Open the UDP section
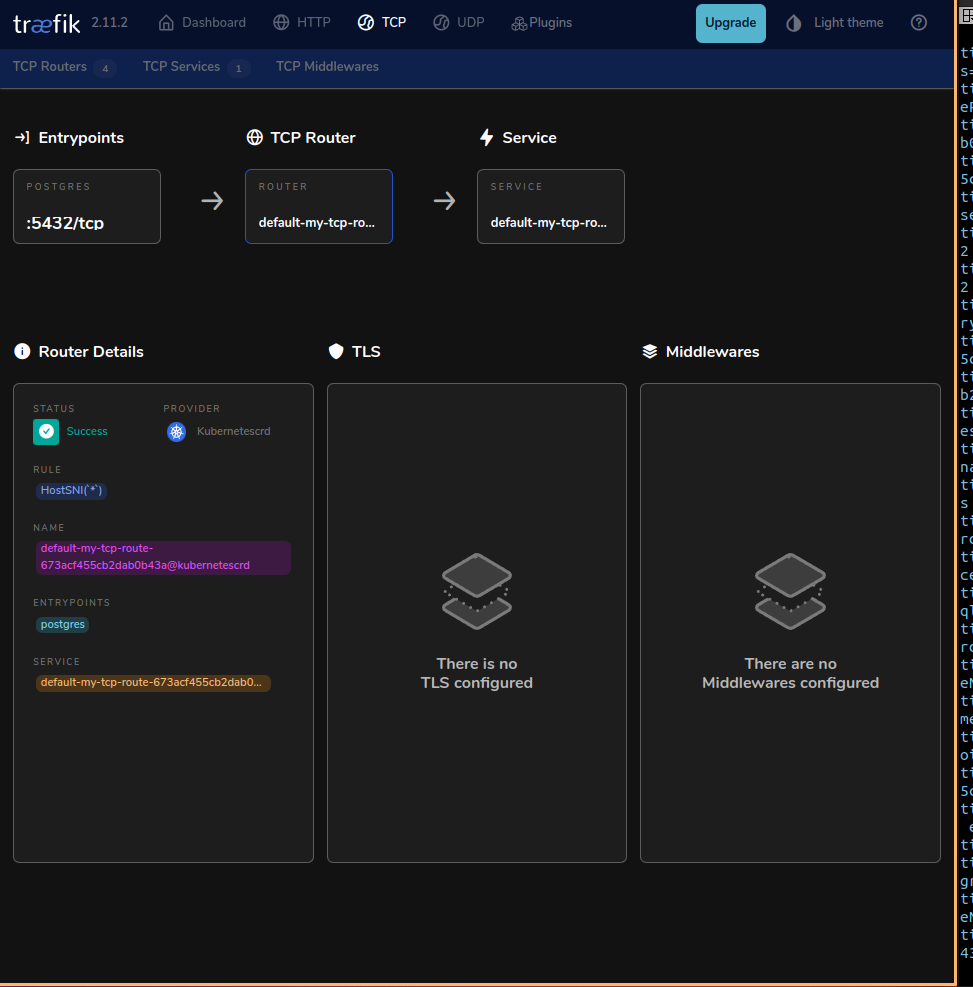This screenshot has height=987, width=973. pyautogui.click(x=459, y=22)
